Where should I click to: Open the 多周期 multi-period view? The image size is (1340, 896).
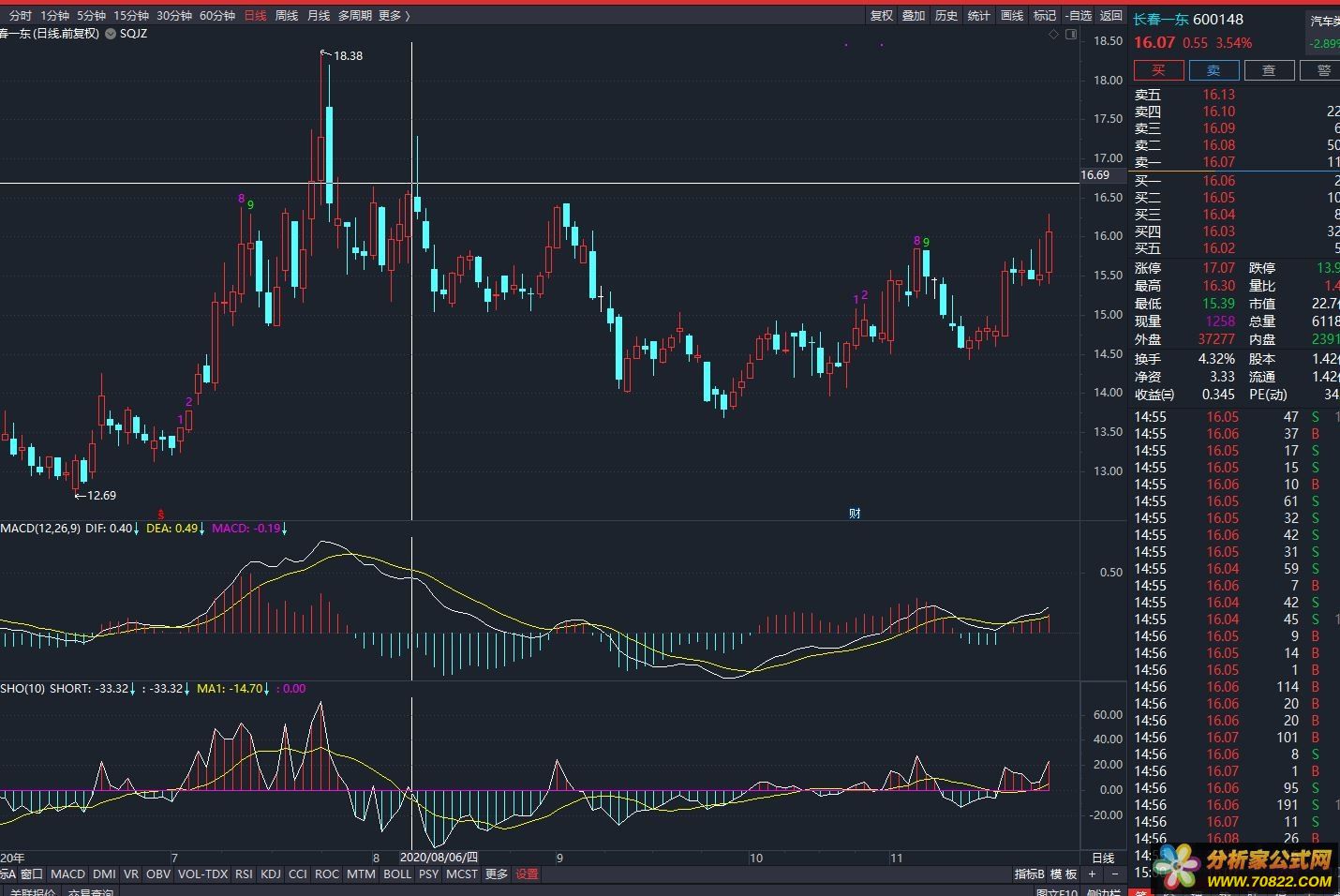[x=355, y=15]
